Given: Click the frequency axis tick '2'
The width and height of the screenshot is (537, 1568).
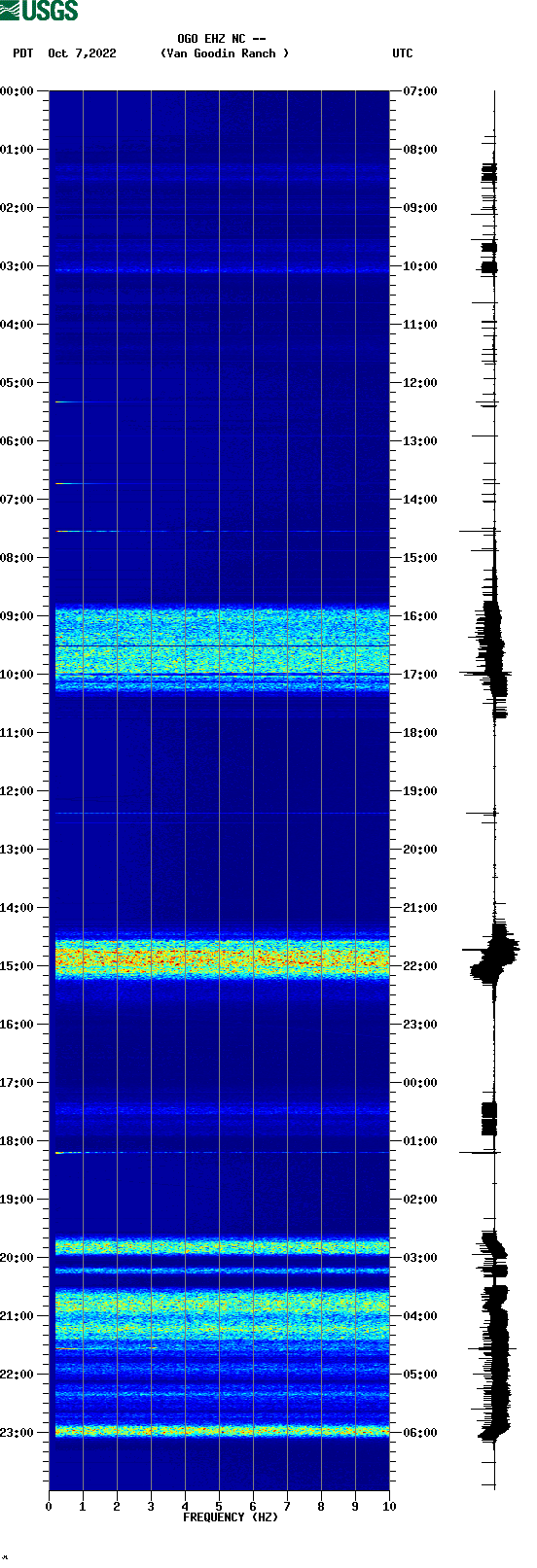Looking at the screenshot, I should (117, 1507).
